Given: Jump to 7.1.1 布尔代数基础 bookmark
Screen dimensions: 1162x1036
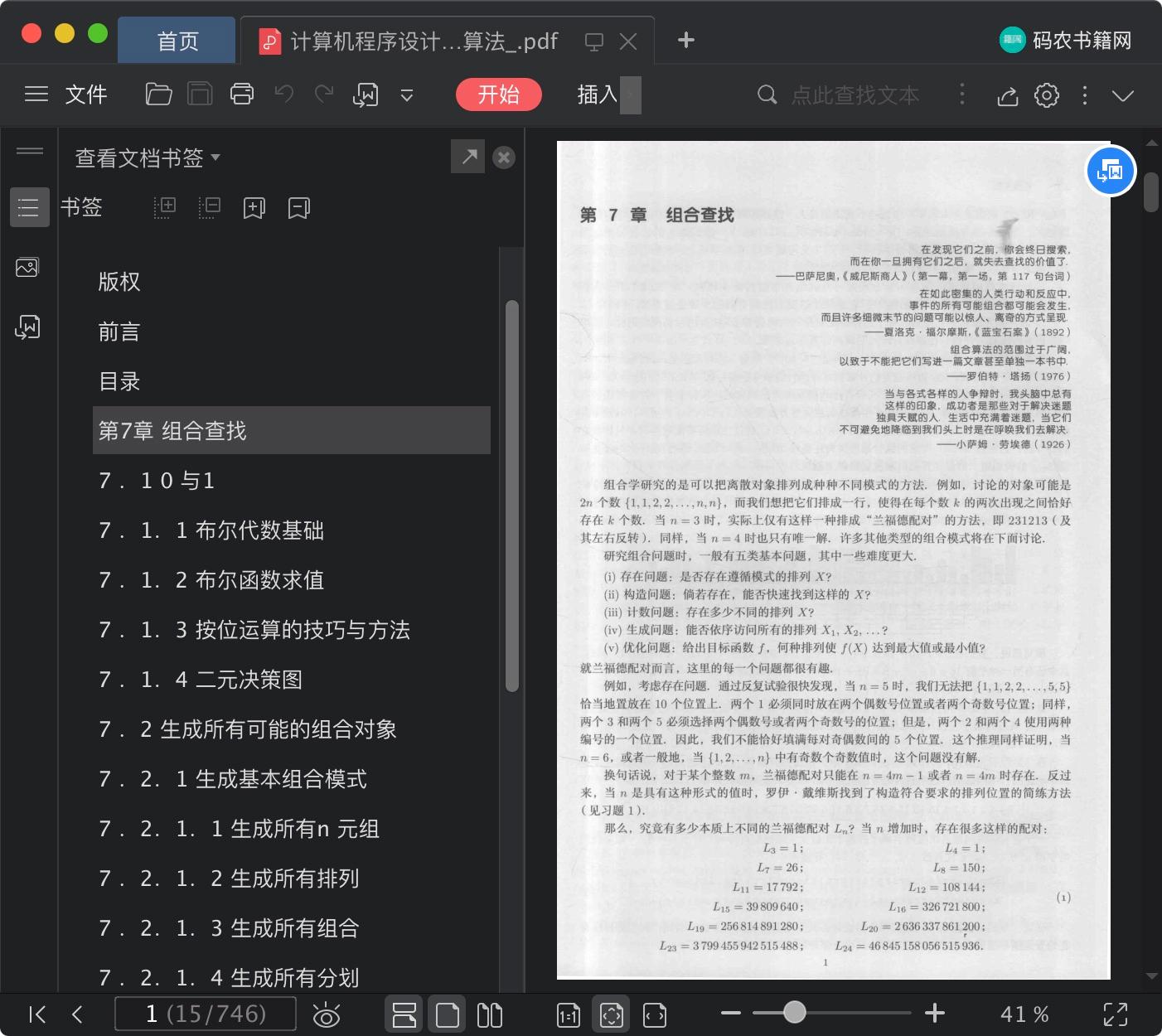Looking at the screenshot, I should pos(211,530).
